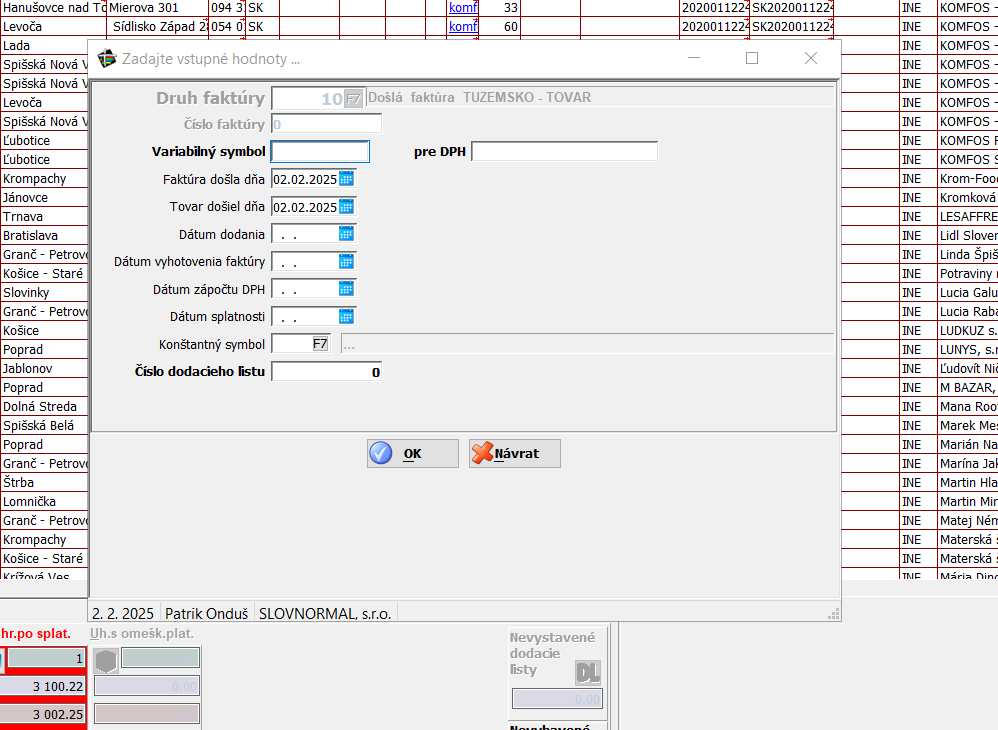This screenshot has width=998, height=730.
Task: Open calendar picker for Faktúra došla dňa
Action: pos(346,179)
